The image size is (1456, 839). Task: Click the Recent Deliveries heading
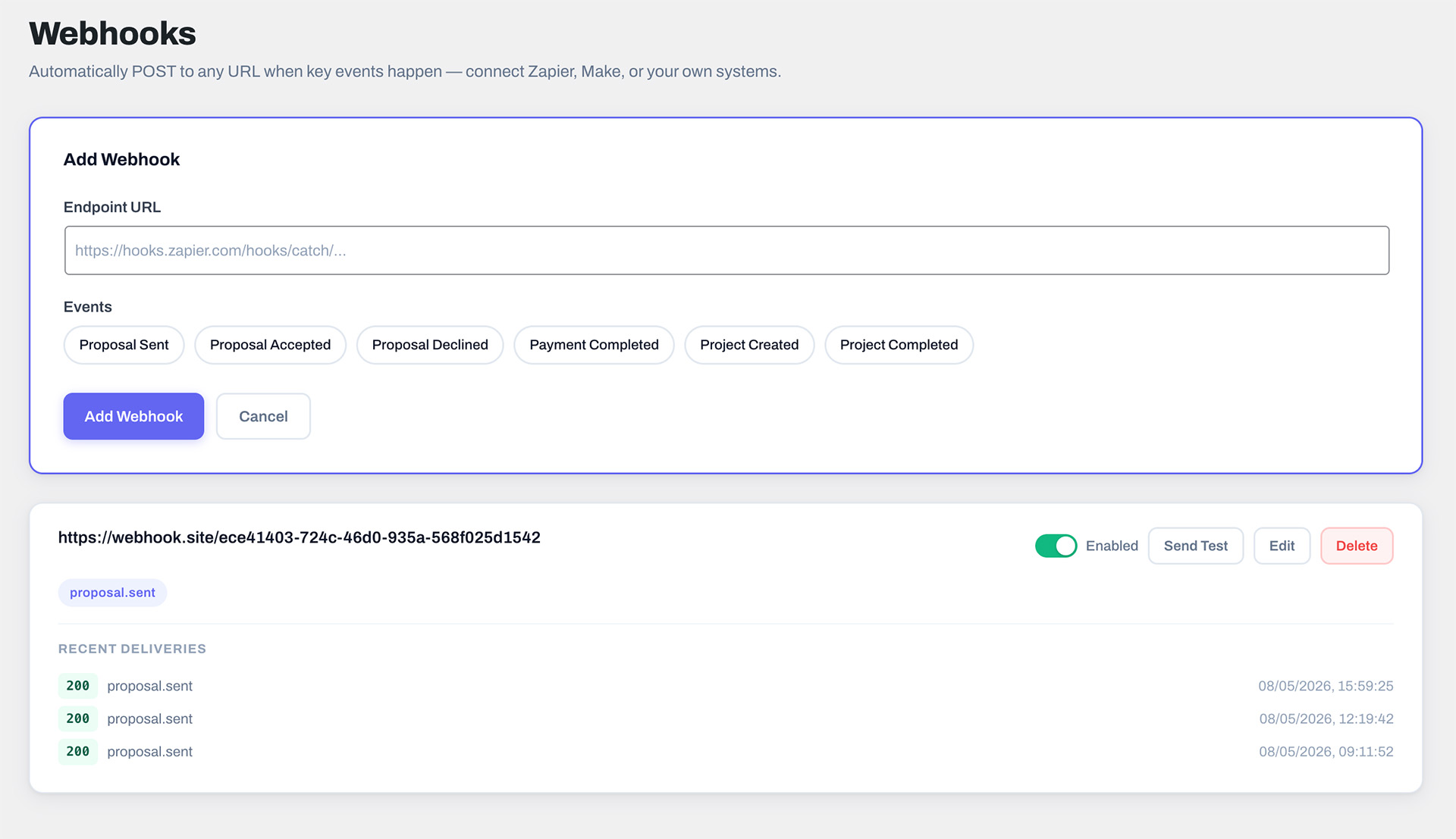coord(132,649)
